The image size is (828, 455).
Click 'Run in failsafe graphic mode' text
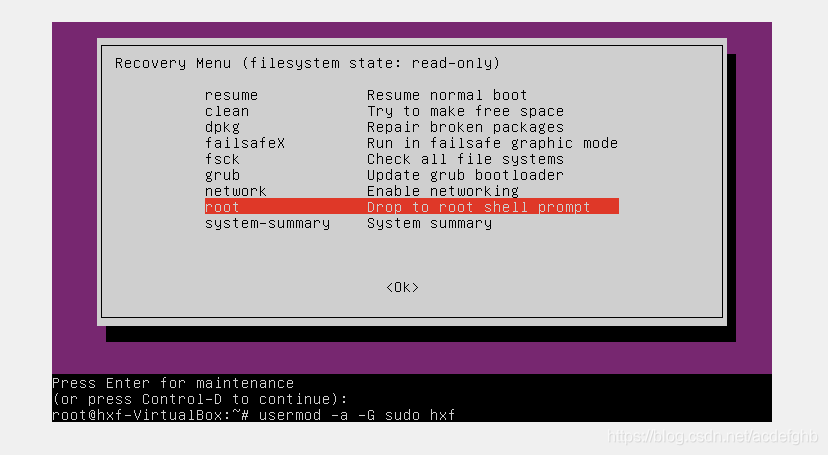492,143
